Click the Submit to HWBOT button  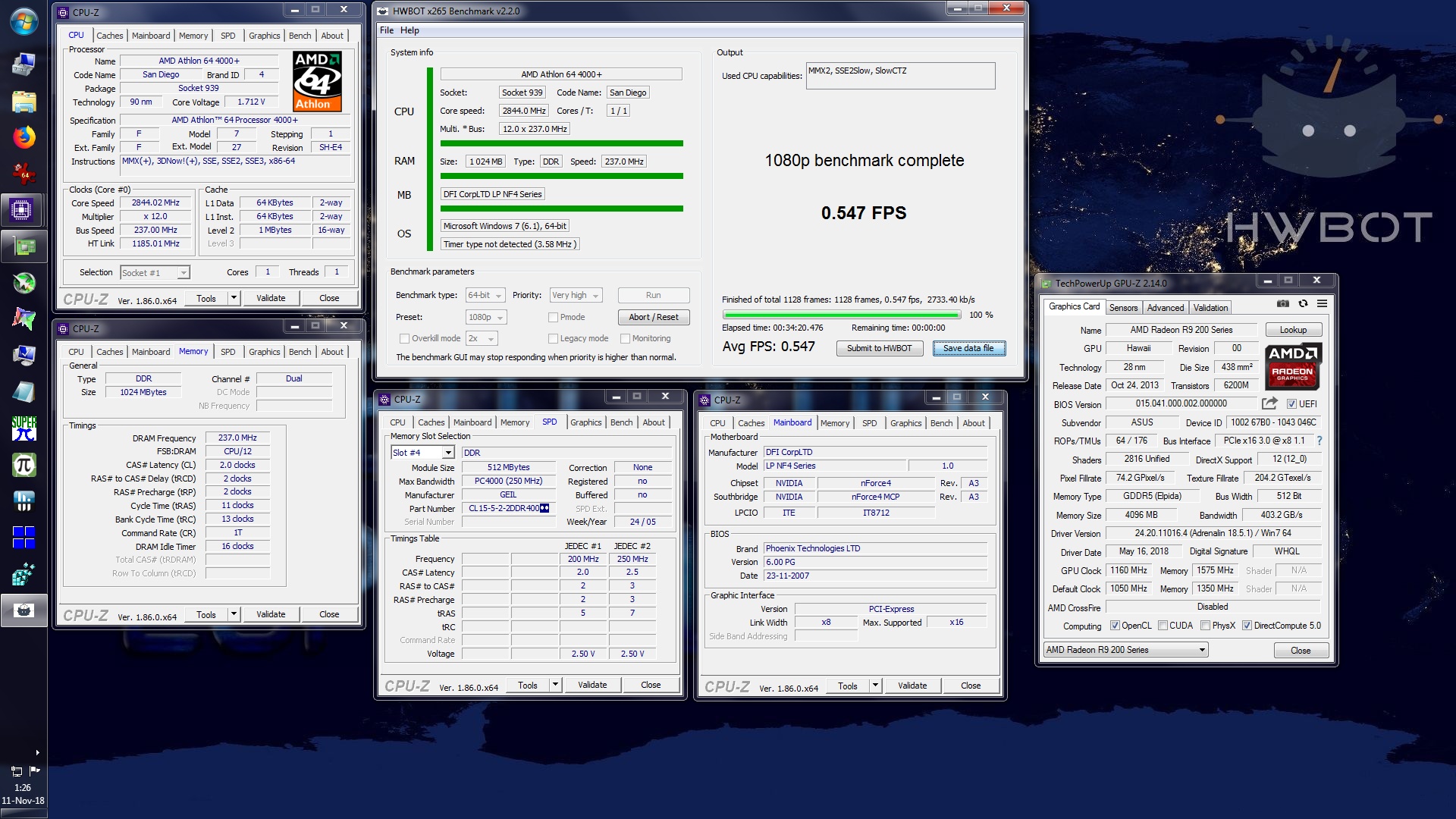pos(880,349)
